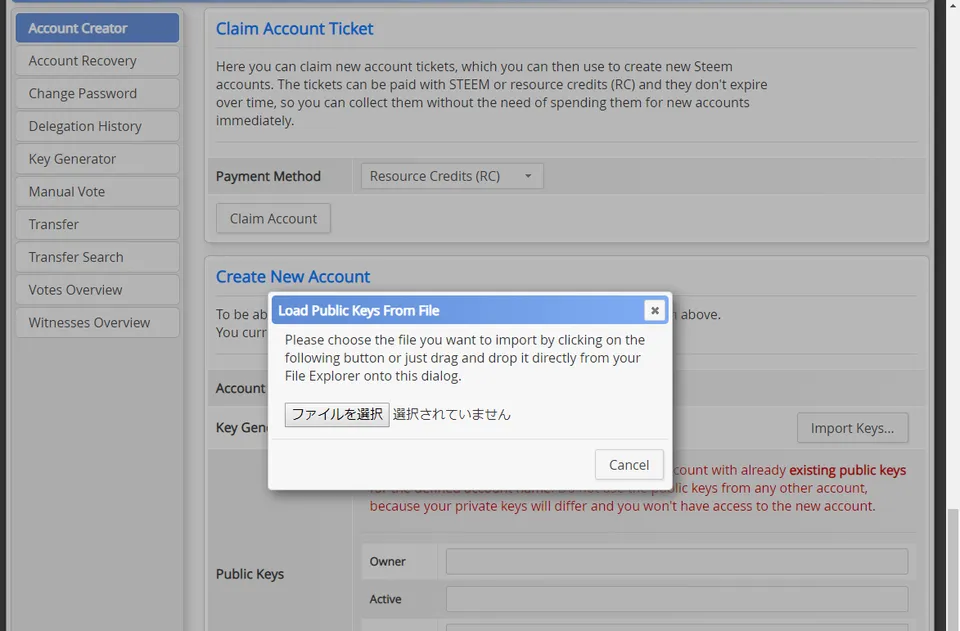Viewport: 960px width, 631px height.
Task: Open Delegation History in sidebar
Action: click(97, 126)
